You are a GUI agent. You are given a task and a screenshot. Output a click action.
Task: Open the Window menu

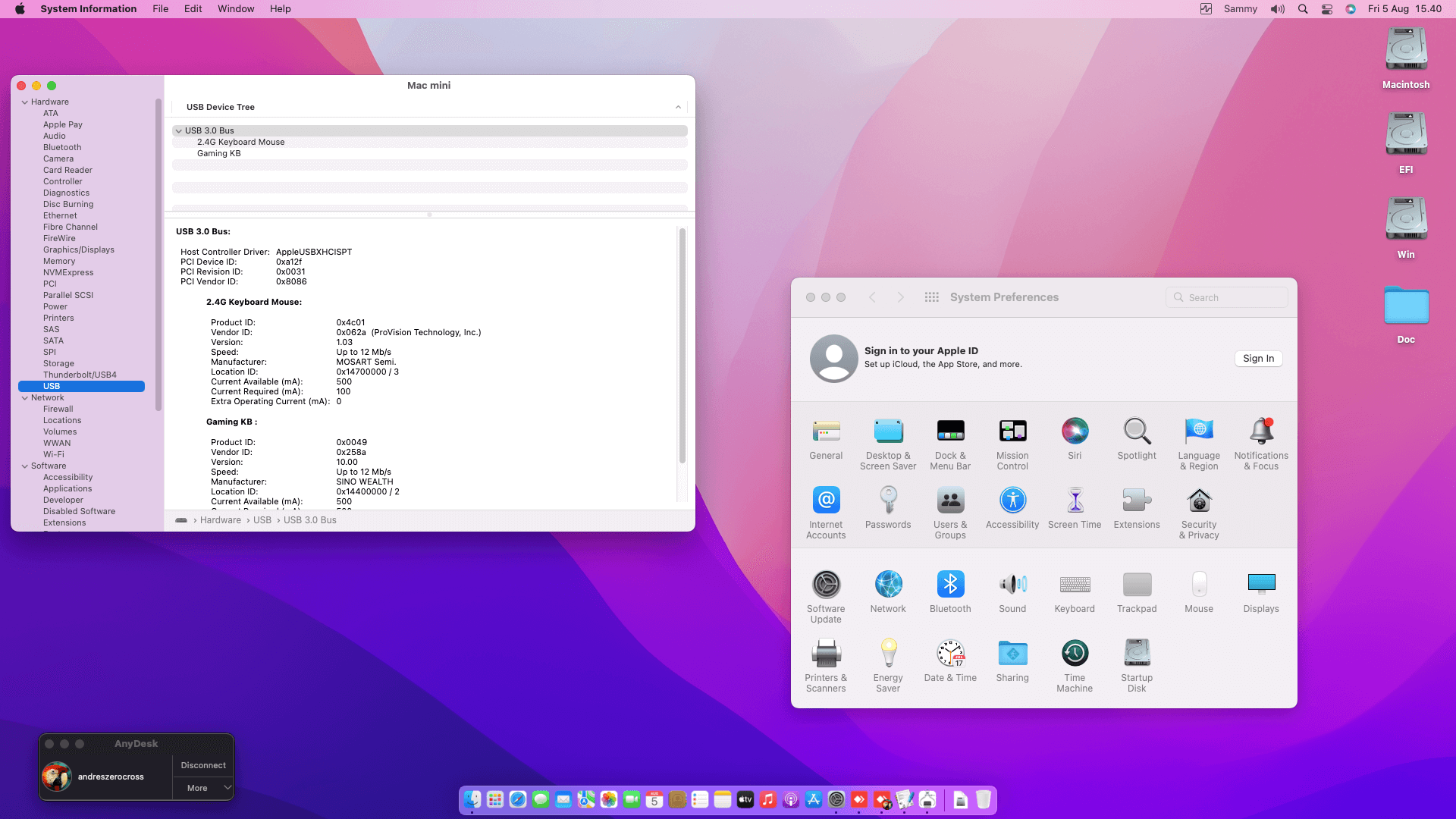click(x=236, y=9)
